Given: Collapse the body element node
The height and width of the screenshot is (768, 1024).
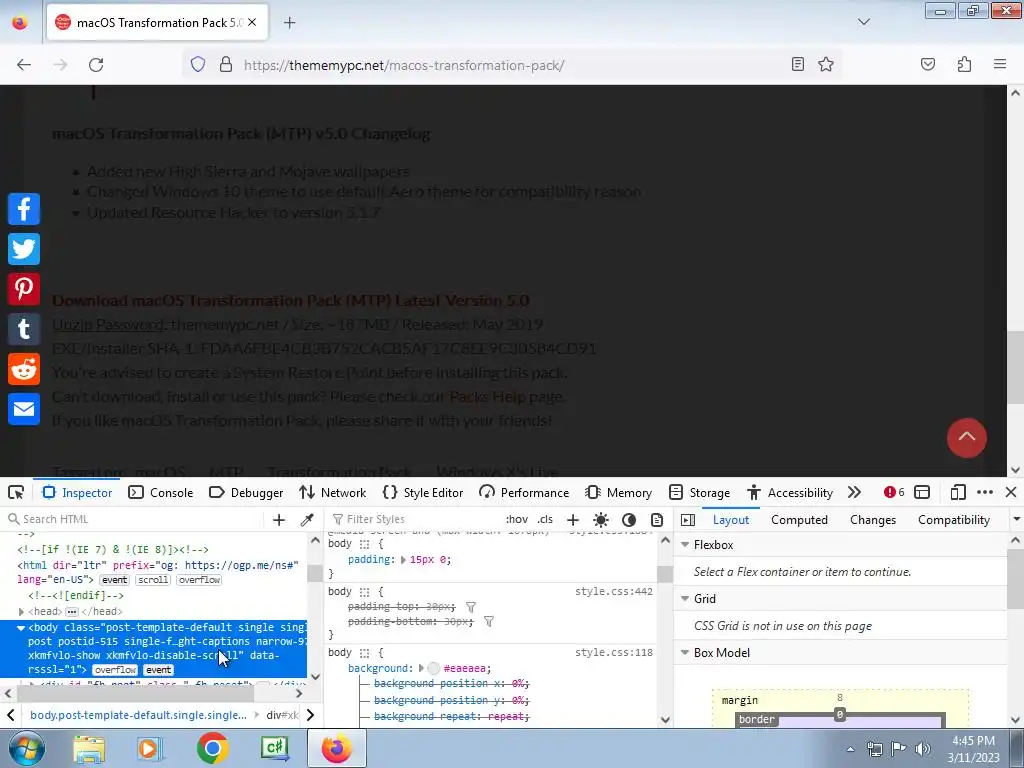Looking at the screenshot, I should 21,628.
